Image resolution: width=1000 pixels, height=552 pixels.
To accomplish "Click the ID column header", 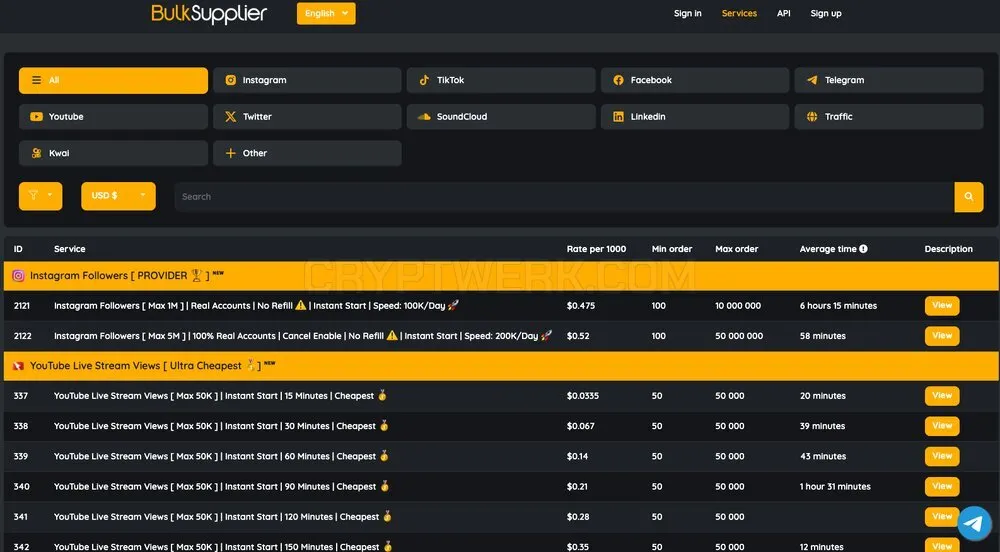I will pos(18,249).
